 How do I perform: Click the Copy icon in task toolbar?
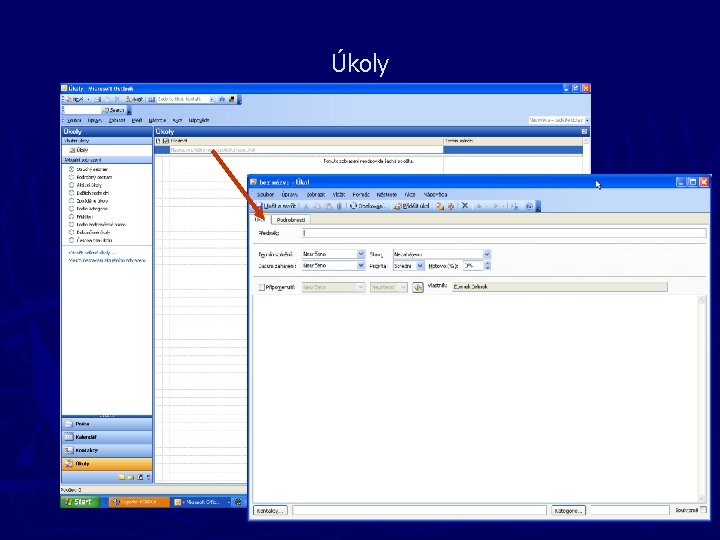point(317,206)
